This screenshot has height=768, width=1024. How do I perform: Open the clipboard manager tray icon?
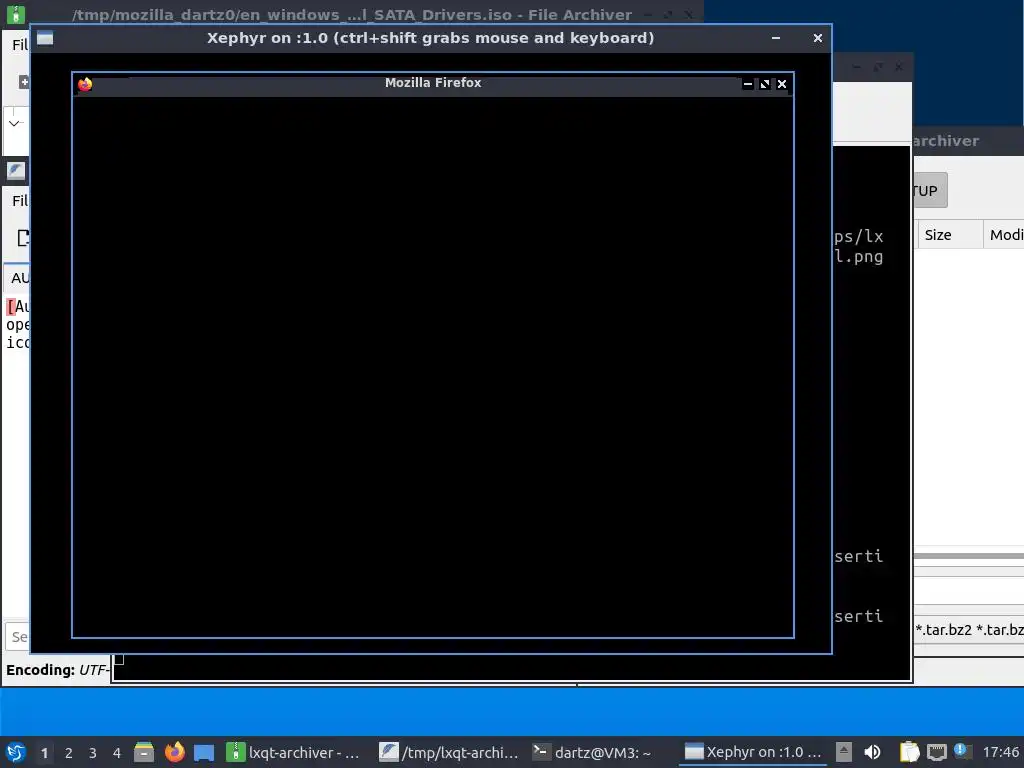[x=909, y=752]
